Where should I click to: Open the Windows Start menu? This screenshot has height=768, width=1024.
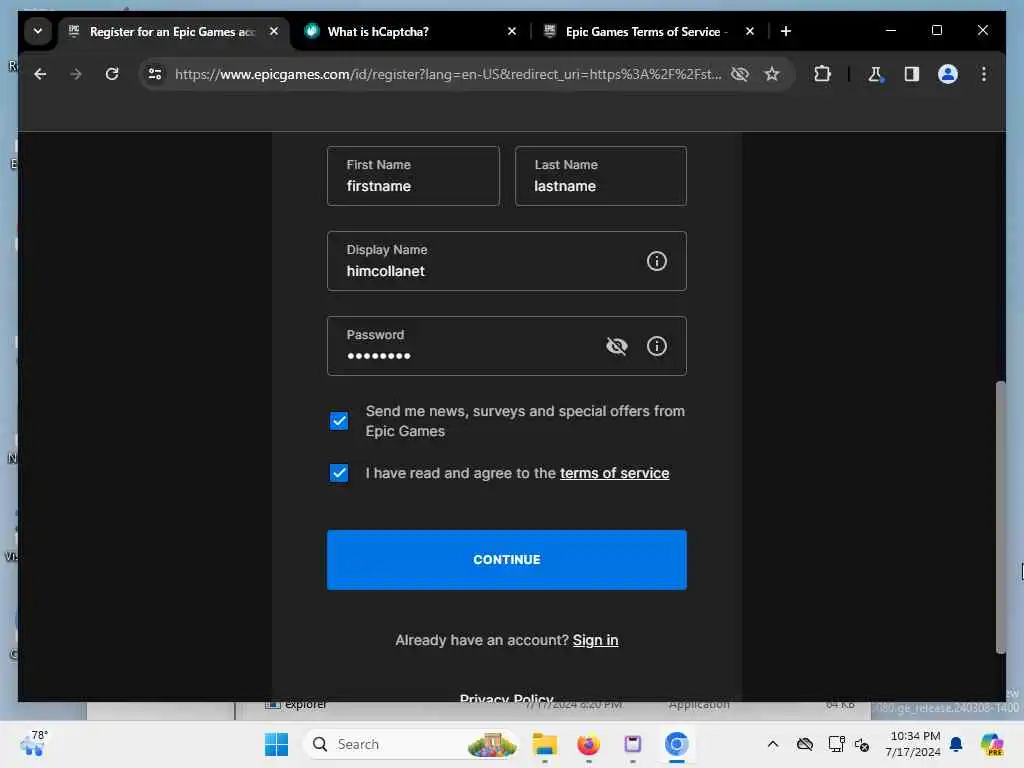click(276, 744)
